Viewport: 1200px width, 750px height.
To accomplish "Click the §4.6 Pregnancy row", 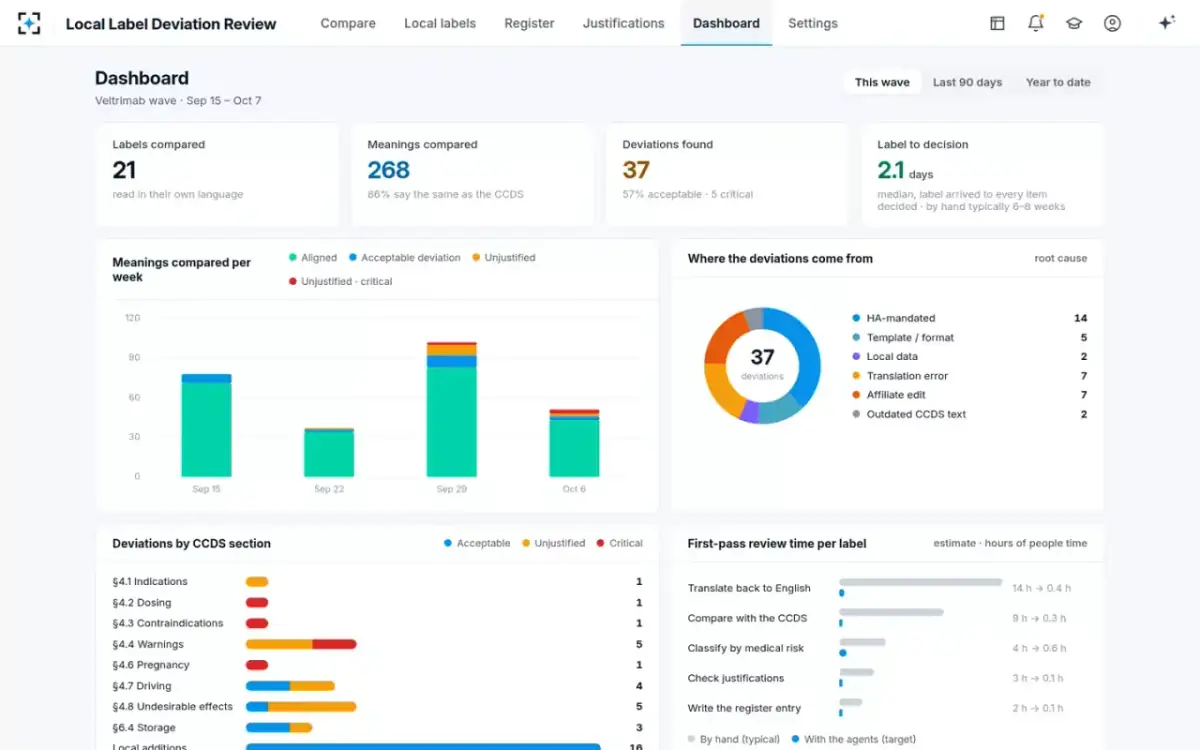I will (377, 665).
